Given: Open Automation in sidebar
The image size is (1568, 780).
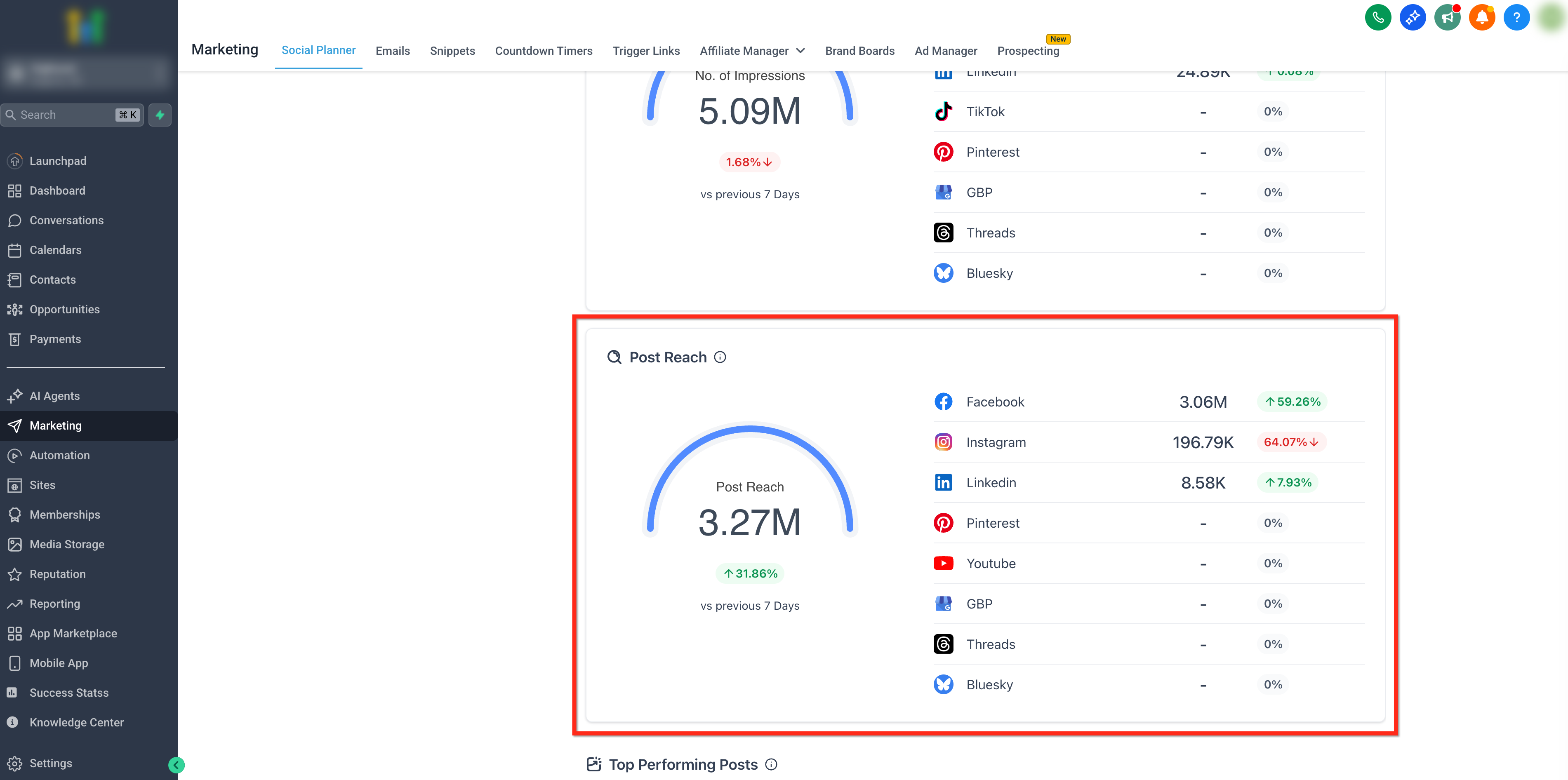Looking at the screenshot, I should click(89, 456).
